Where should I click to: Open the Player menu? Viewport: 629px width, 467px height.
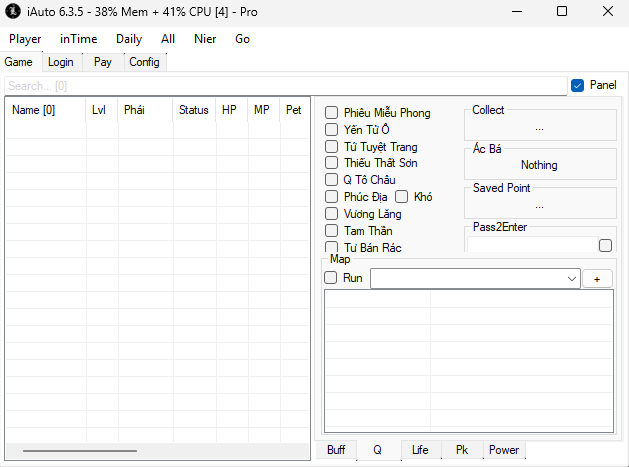(x=25, y=39)
